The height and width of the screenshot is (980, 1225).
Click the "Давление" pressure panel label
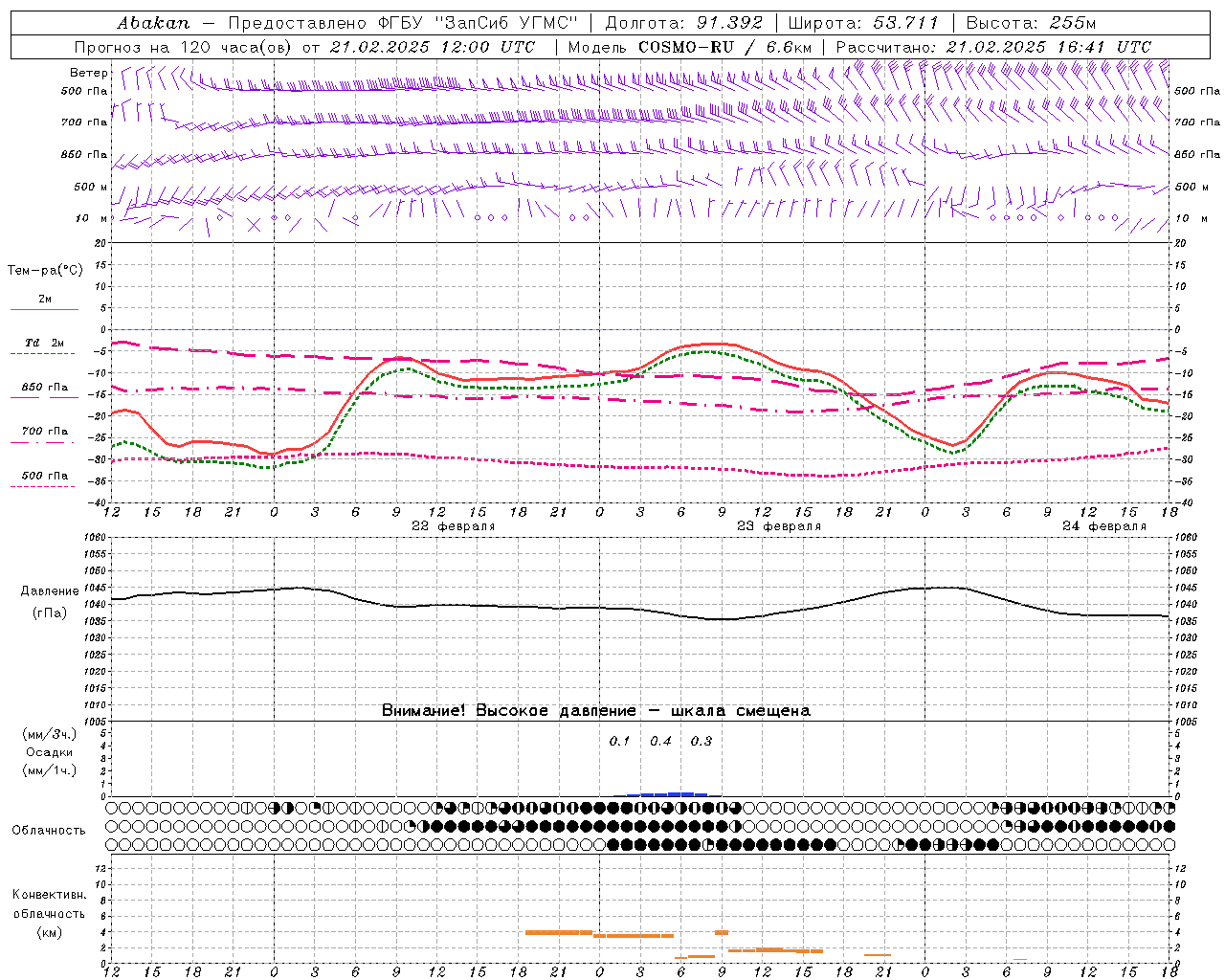[50, 591]
